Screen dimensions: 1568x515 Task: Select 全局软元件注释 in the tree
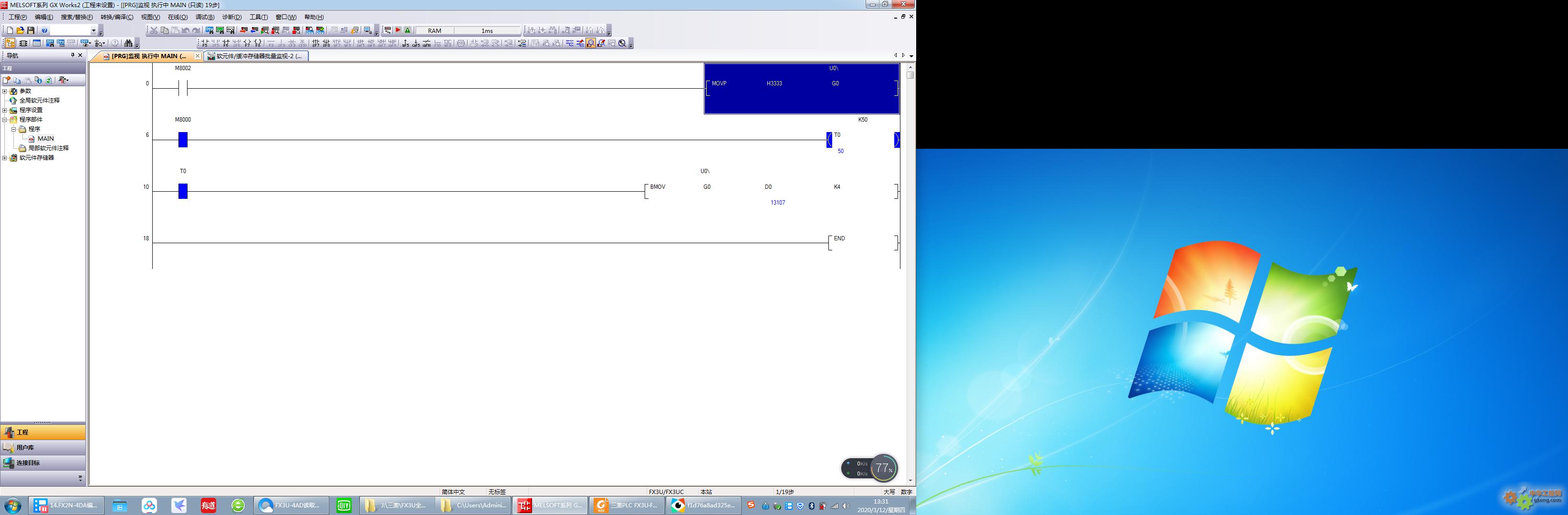point(40,100)
